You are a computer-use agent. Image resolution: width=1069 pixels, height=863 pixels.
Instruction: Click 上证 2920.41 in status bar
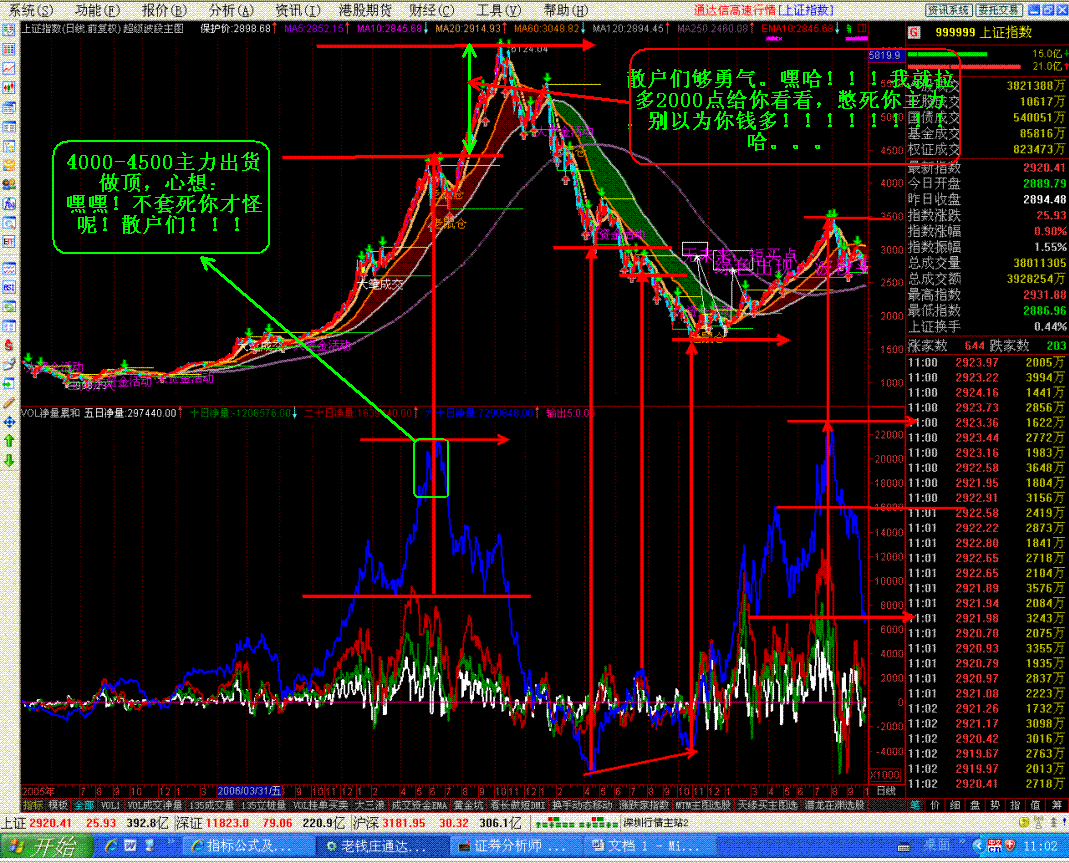pyautogui.click(x=36, y=823)
